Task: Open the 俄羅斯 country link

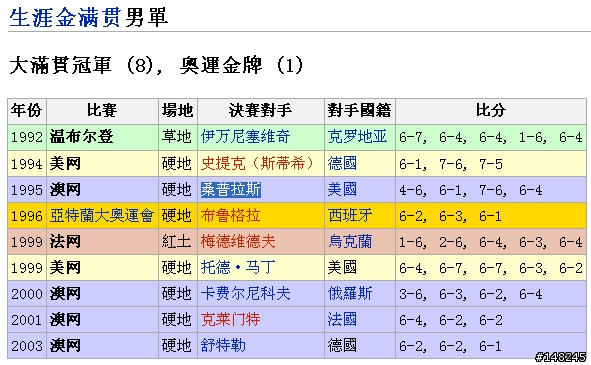Action: point(350,294)
